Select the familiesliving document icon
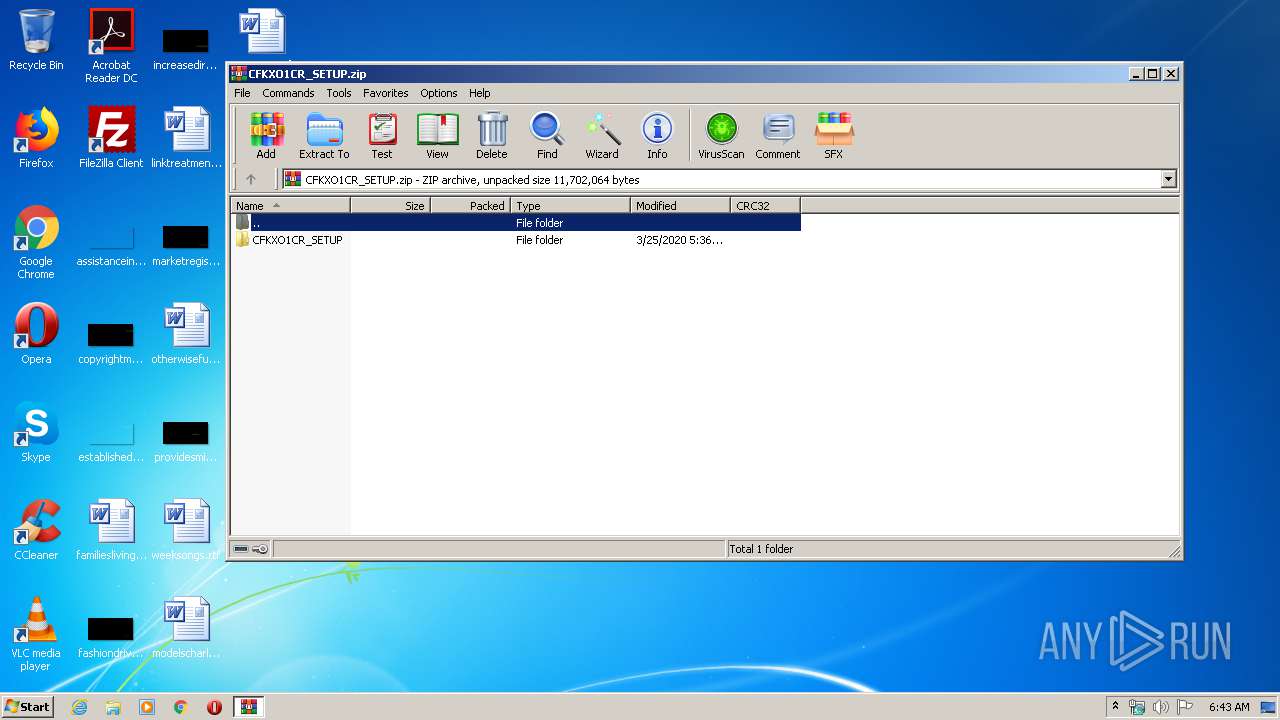 pos(111,530)
